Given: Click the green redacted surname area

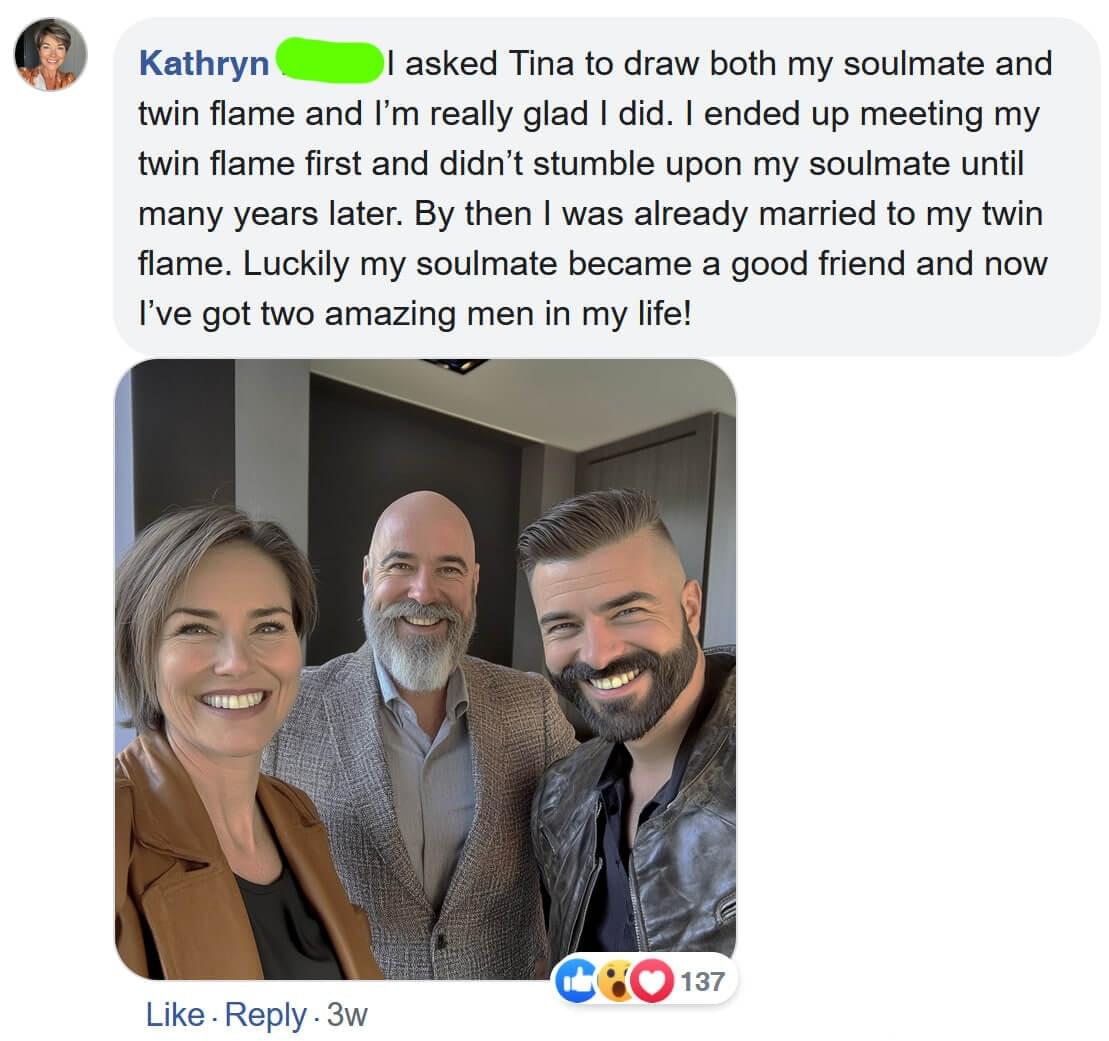Looking at the screenshot, I should click(x=328, y=62).
